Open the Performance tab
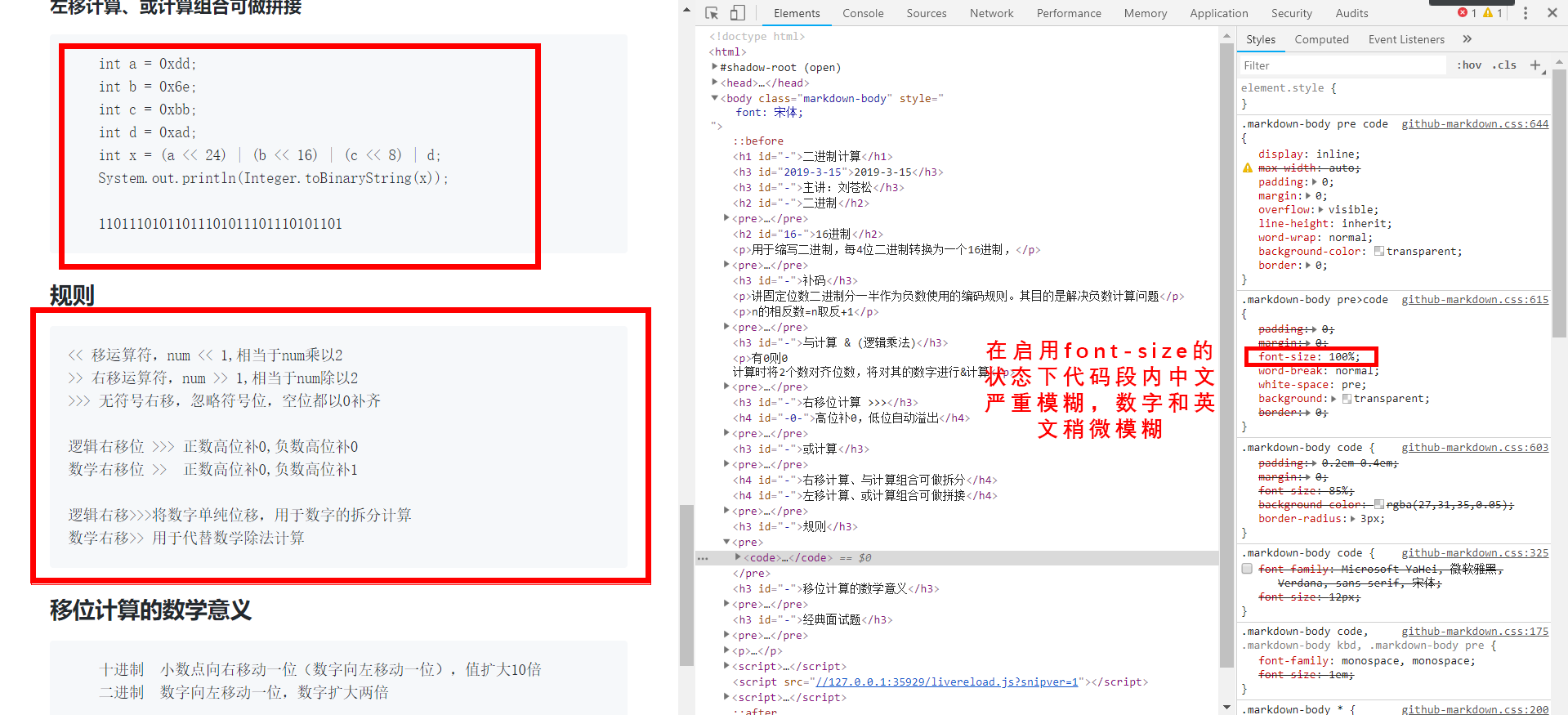This screenshot has width=1568, height=715. [x=1069, y=13]
